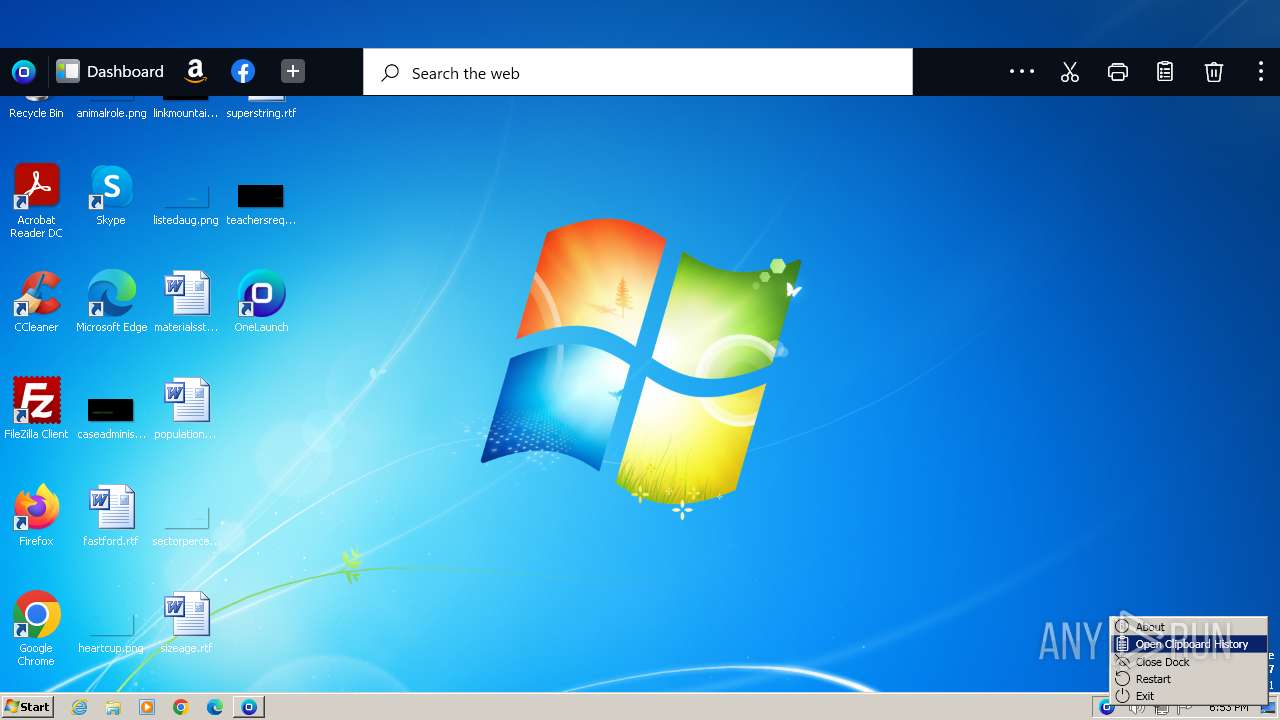Image resolution: width=1280 pixels, height=720 pixels.
Task: Choose Open Clipboard History menu entry
Action: tap(1189, 644)
